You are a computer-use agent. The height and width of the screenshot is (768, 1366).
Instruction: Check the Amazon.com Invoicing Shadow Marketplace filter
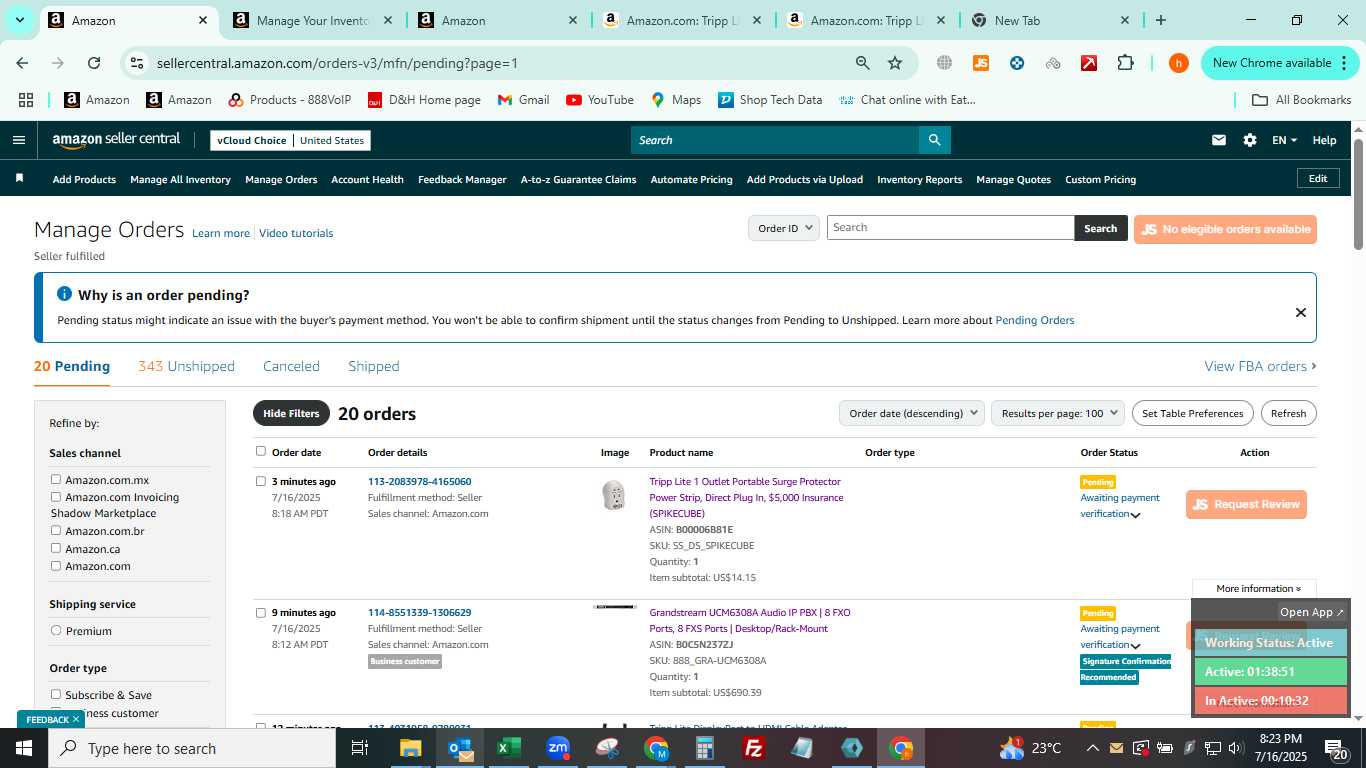[56, 497]
